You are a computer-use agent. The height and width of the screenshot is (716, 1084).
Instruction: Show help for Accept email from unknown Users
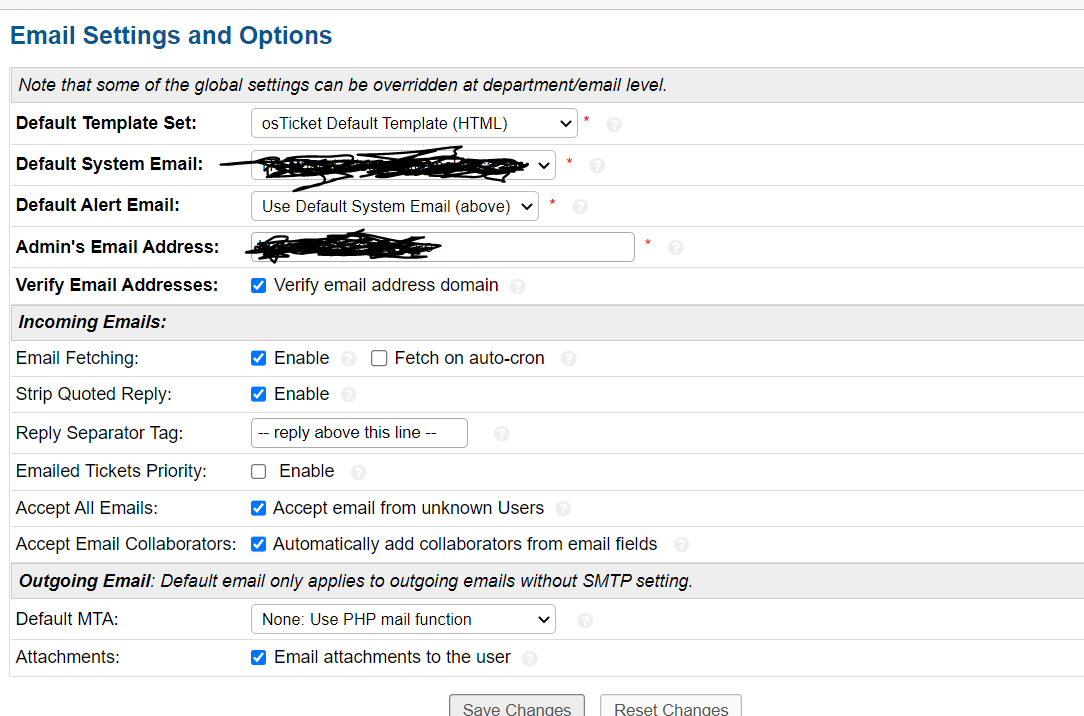563,508
